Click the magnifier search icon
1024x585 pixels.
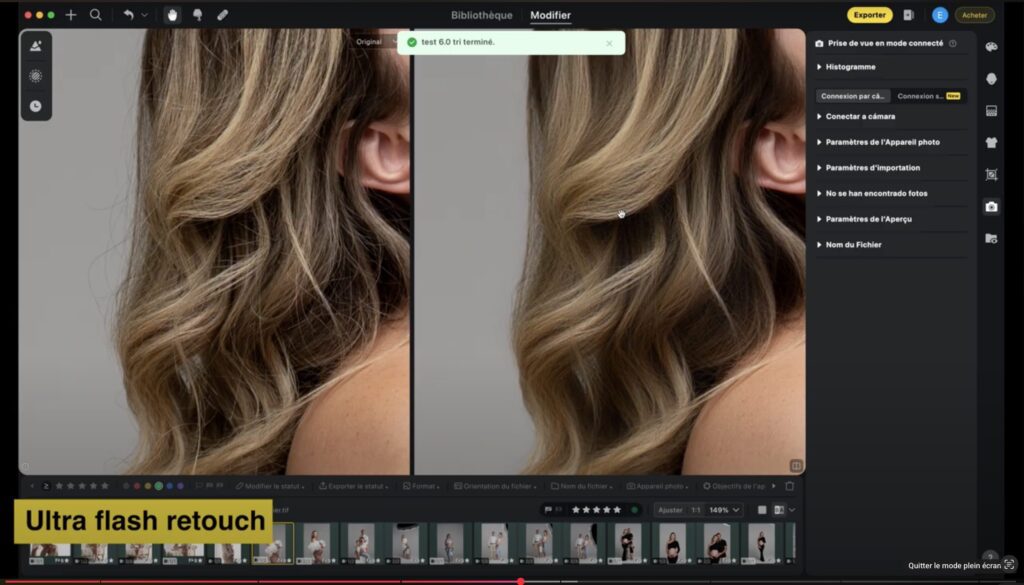[95, 15]
